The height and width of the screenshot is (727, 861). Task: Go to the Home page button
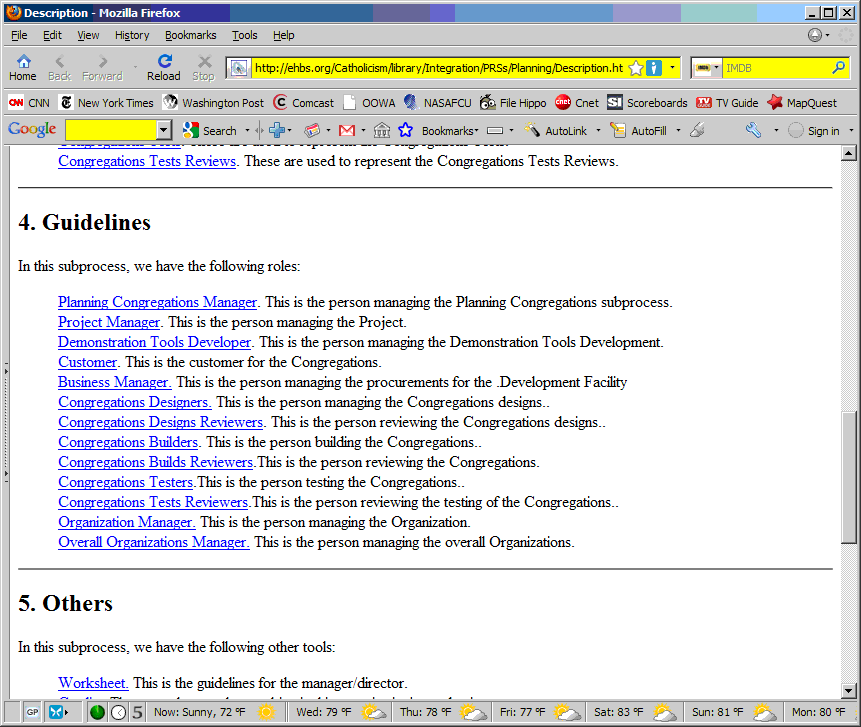point(23,68)
